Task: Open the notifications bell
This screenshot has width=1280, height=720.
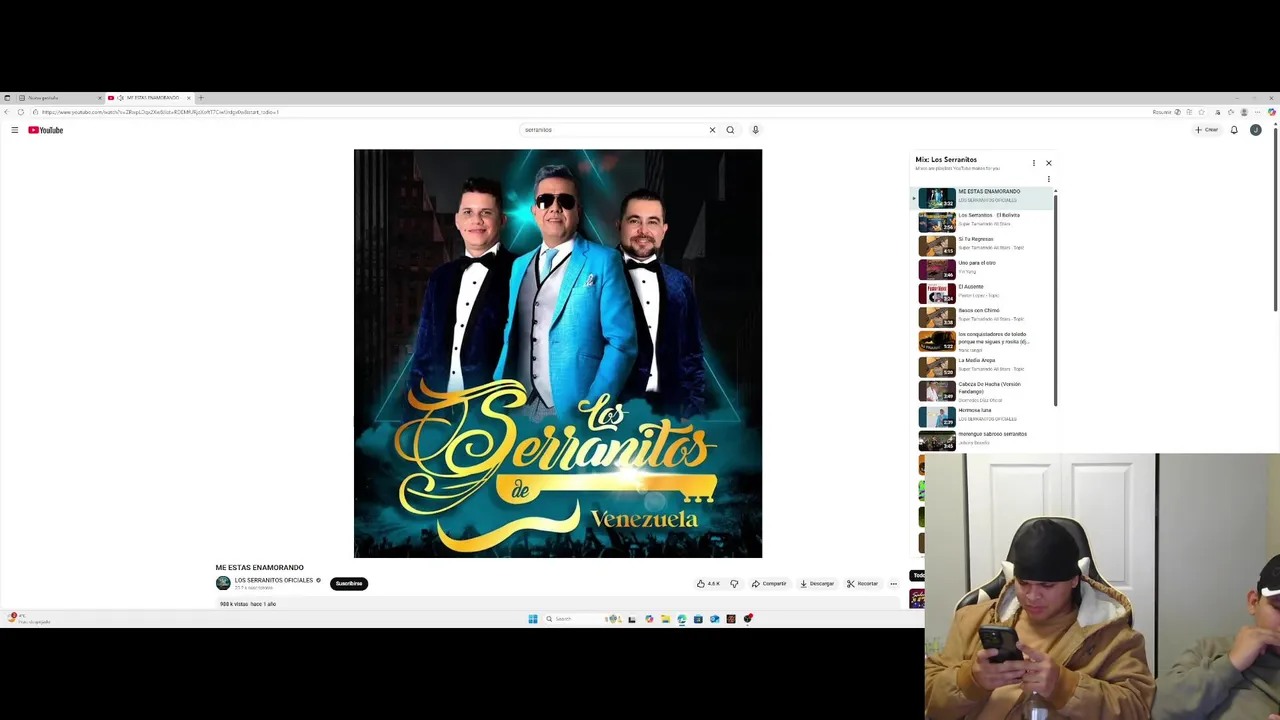Action: [x=1234, y=130]
